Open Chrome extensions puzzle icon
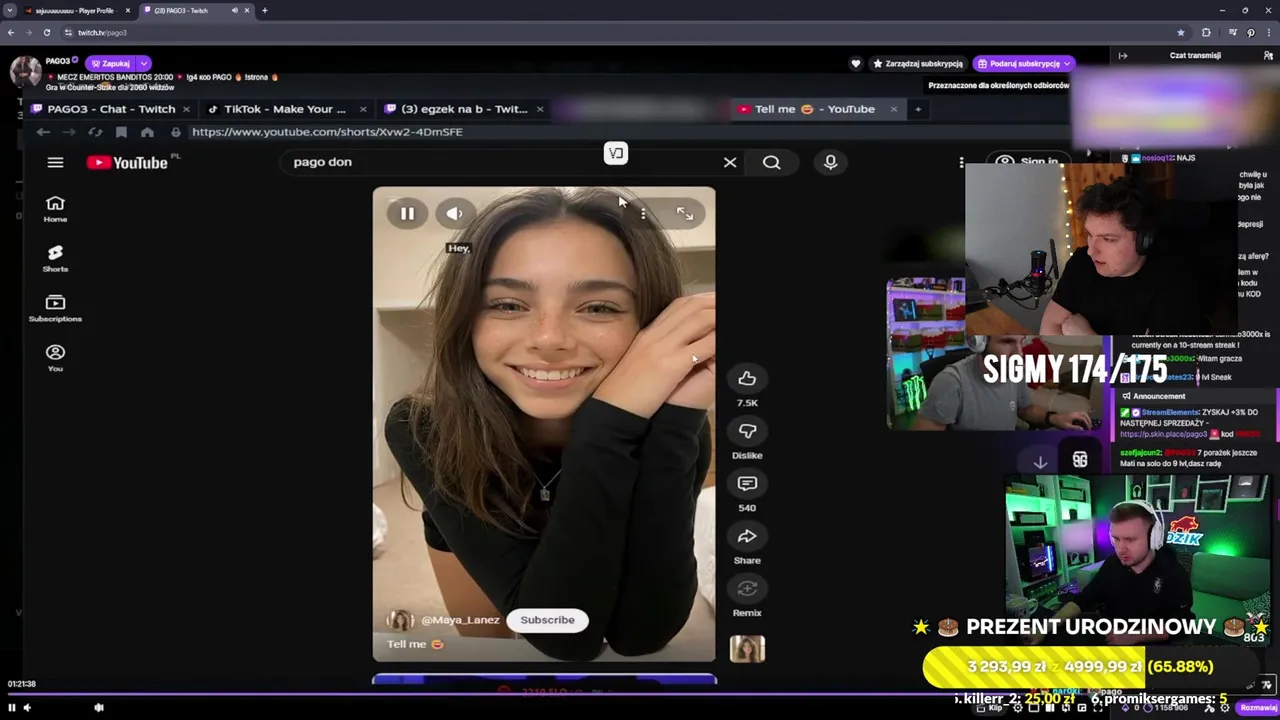The image size is (1280, 720). (1206, 32)
